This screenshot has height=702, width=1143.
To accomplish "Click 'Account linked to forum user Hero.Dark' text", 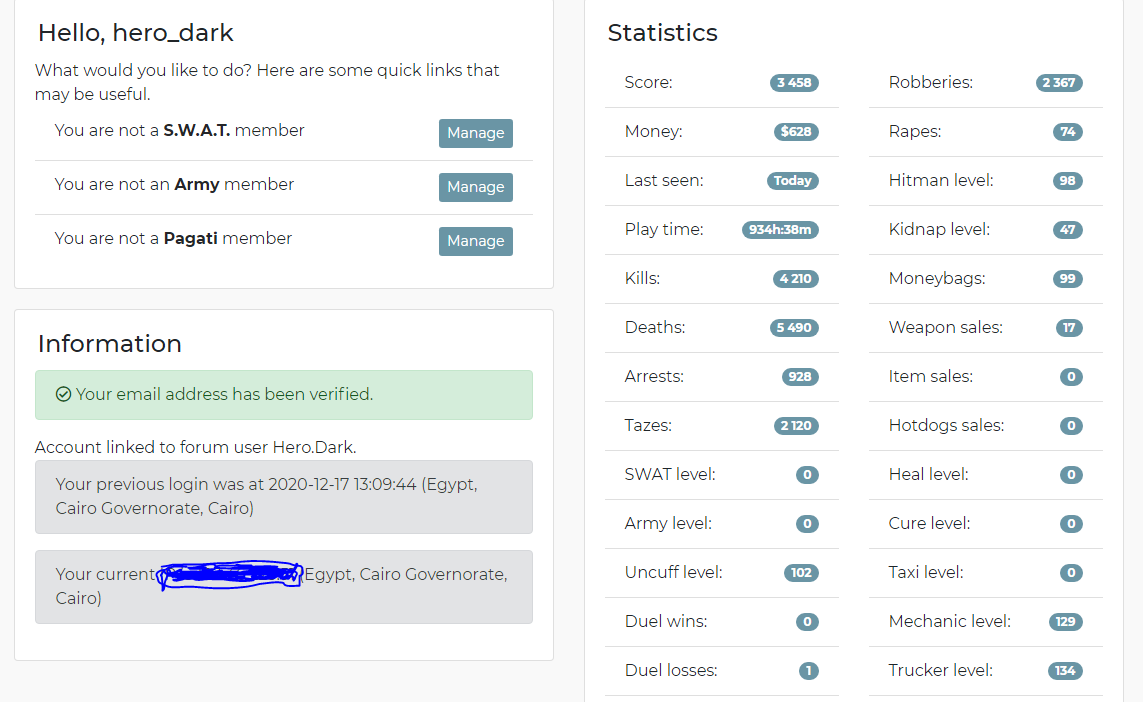I will (195, 448).
